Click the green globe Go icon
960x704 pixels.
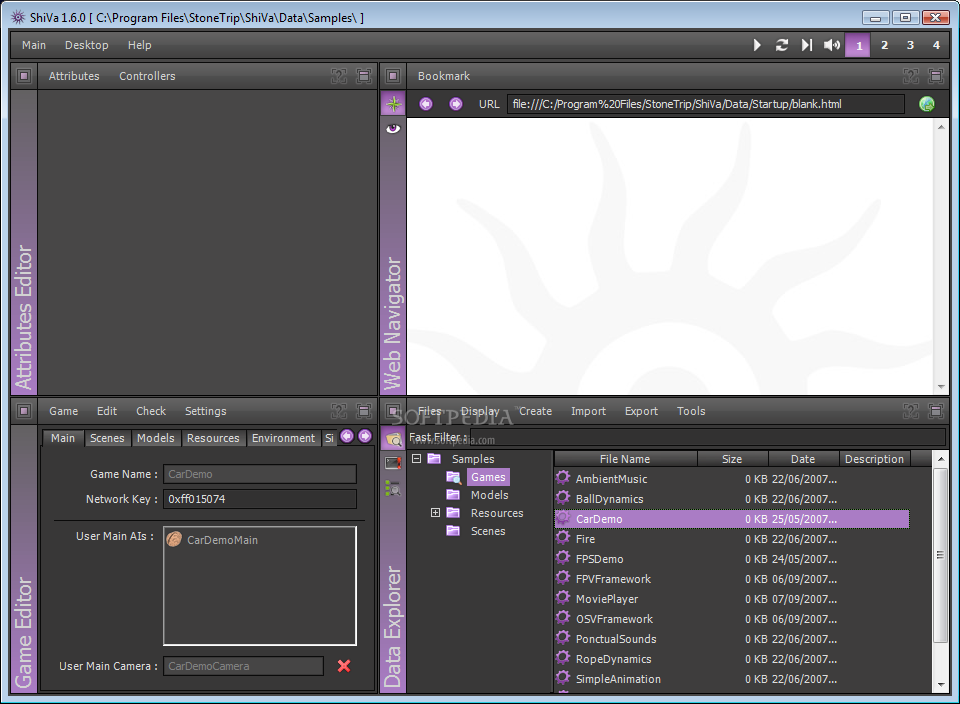click(x=927, y=104)
